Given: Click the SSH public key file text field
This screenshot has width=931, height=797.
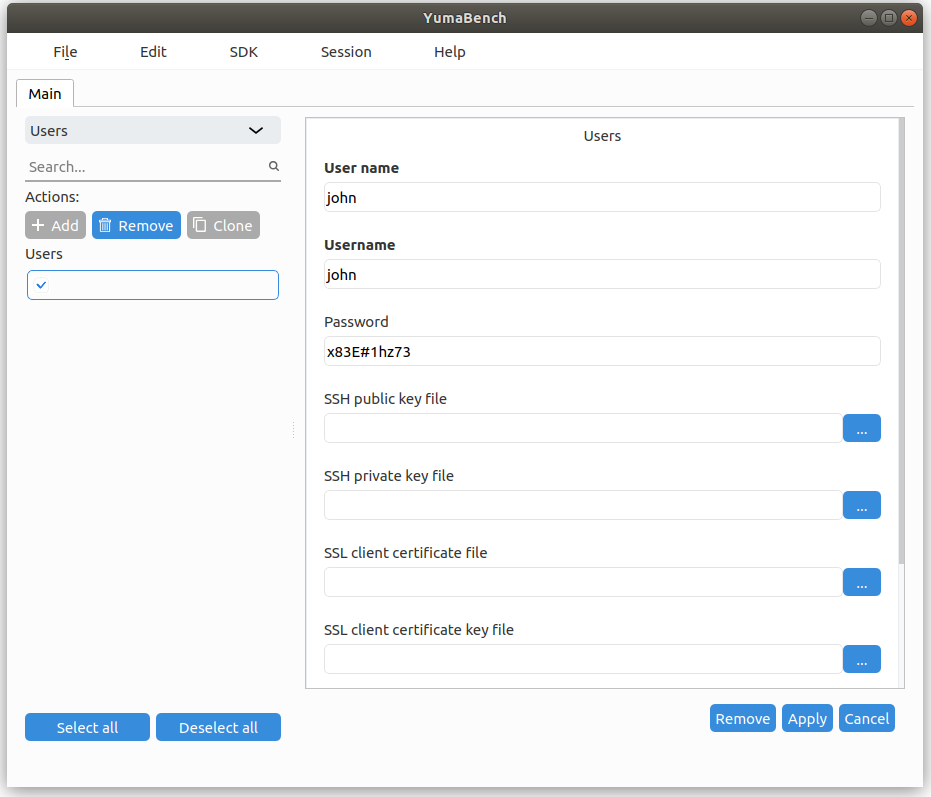Looking at the screenshot, I should pos(583,428).
